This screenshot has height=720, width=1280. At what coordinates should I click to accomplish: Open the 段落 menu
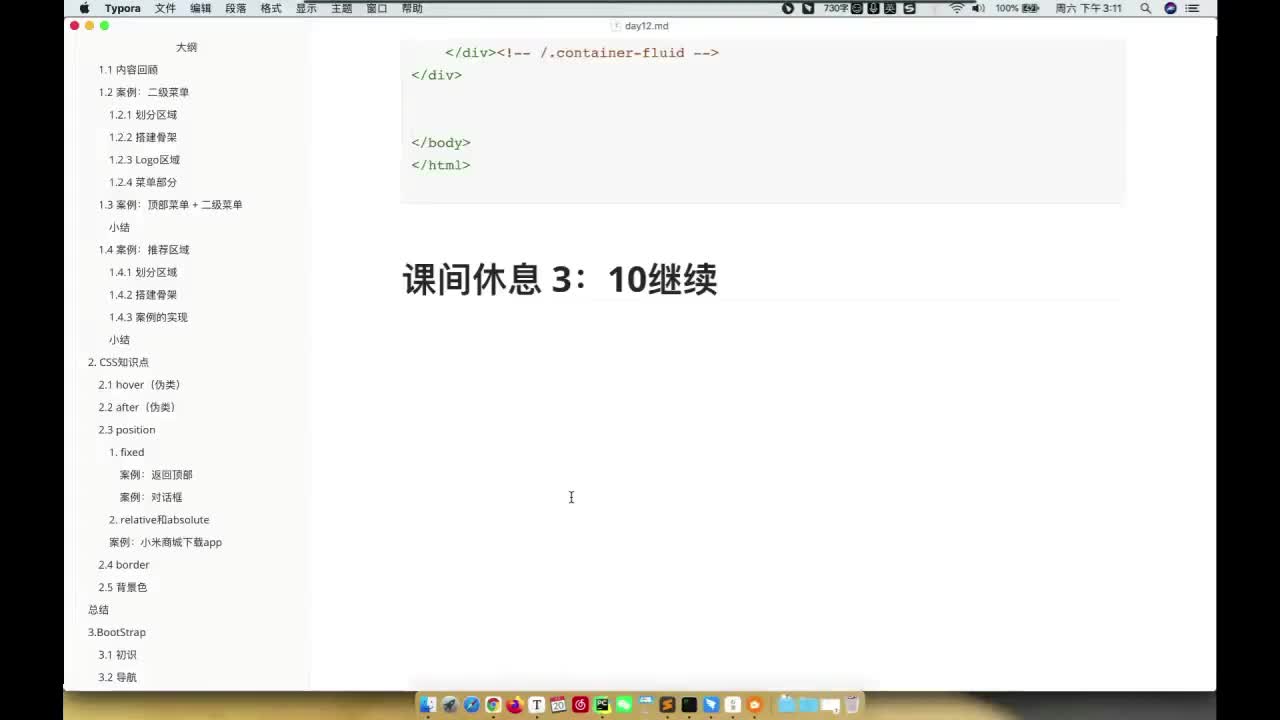point(236,8)
